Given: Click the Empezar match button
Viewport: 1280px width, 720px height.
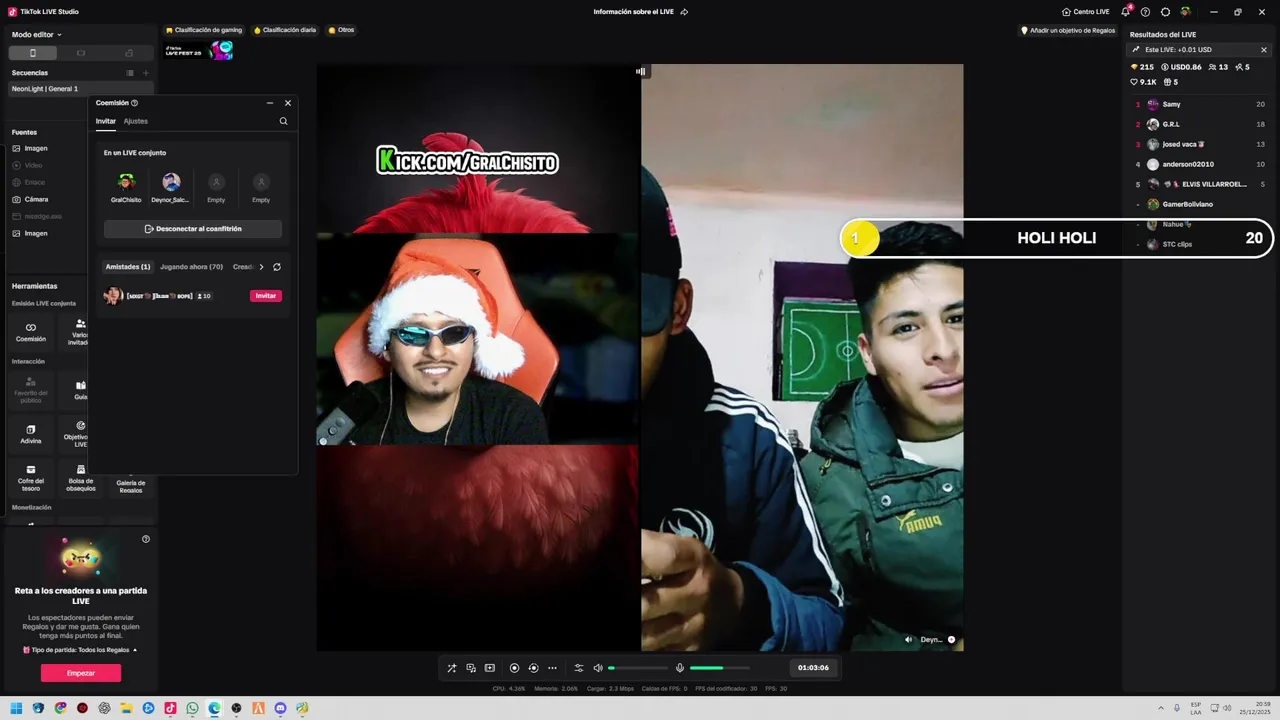Looking at the screenshot, I should click(81, 673).
